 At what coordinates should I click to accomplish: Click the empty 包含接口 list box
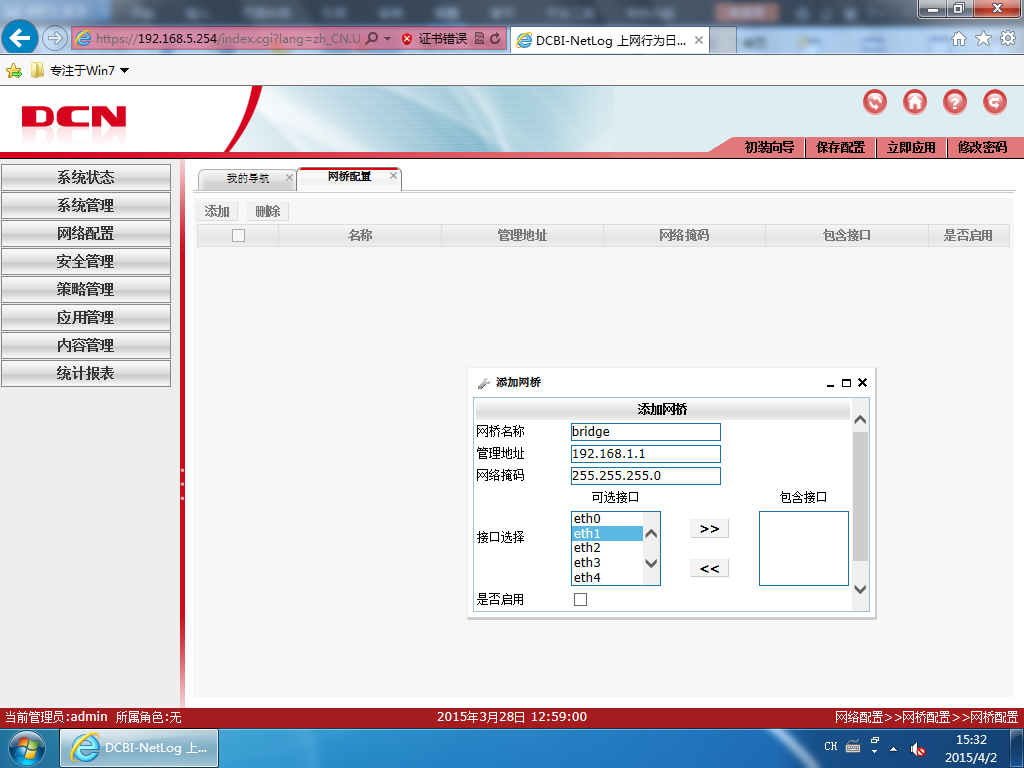coord(804,549)
